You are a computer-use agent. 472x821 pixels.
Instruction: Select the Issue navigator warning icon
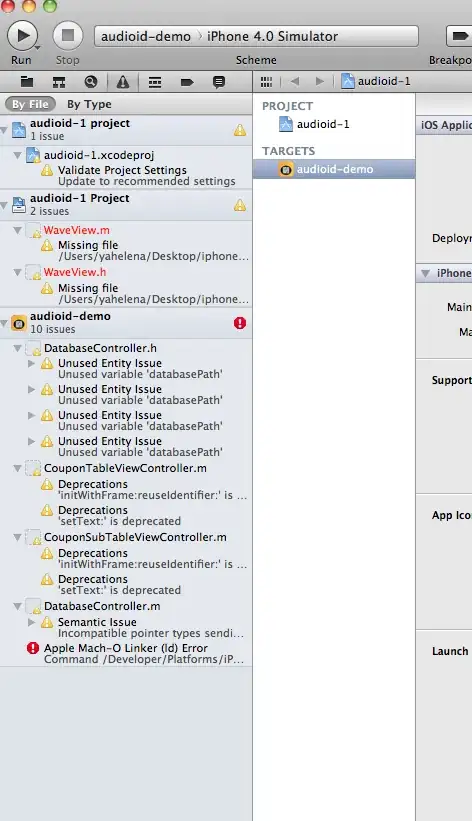123,82
